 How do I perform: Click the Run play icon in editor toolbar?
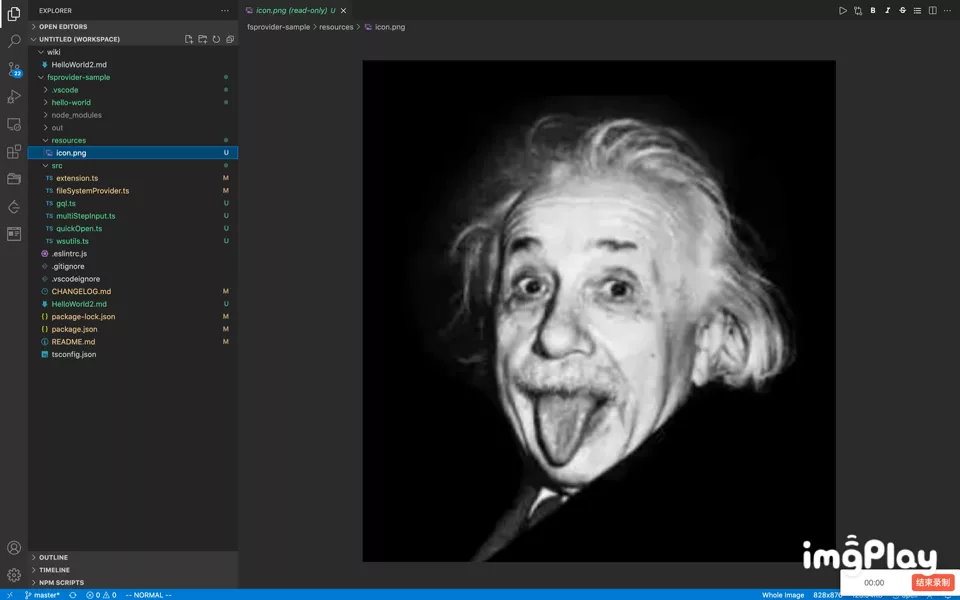[843, 10]
